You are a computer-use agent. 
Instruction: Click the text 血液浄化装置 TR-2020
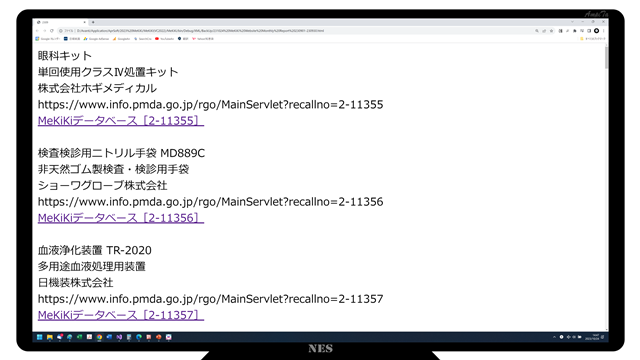(x=95, y=250)
